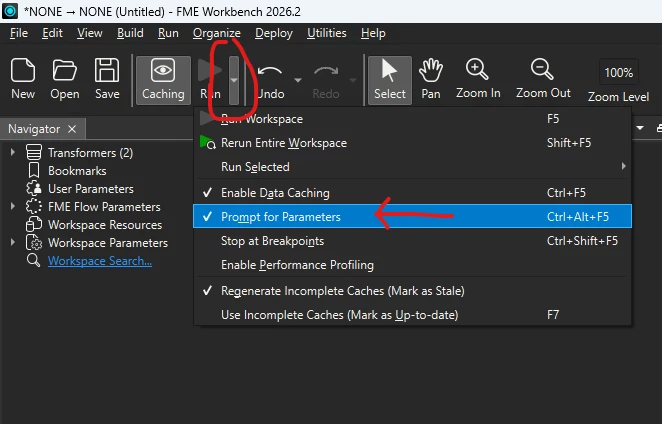The width and height of the screenshot is (662, 424).
Task: Expand the FME Flow Parameters node
Action: point(13,206)
